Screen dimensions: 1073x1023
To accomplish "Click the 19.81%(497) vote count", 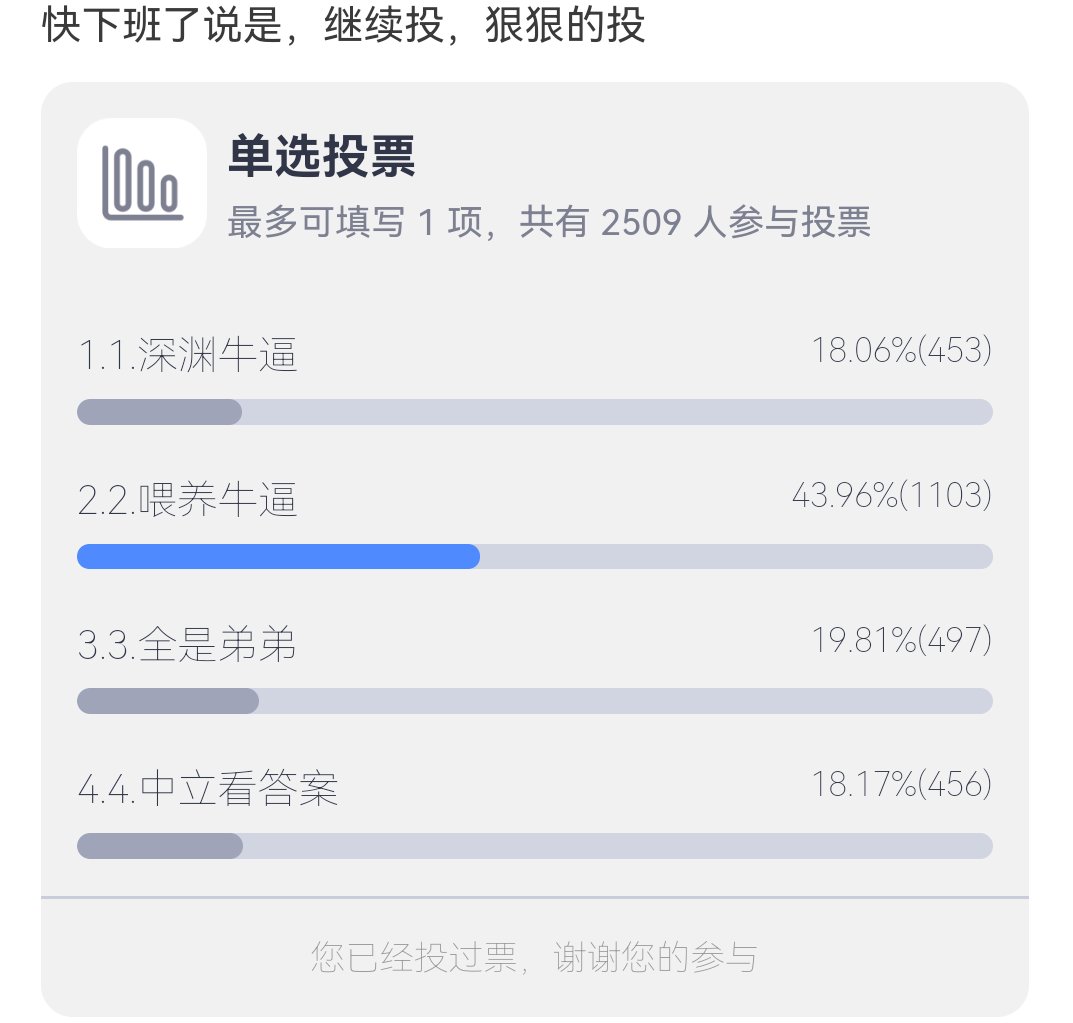I will [901, 640].
